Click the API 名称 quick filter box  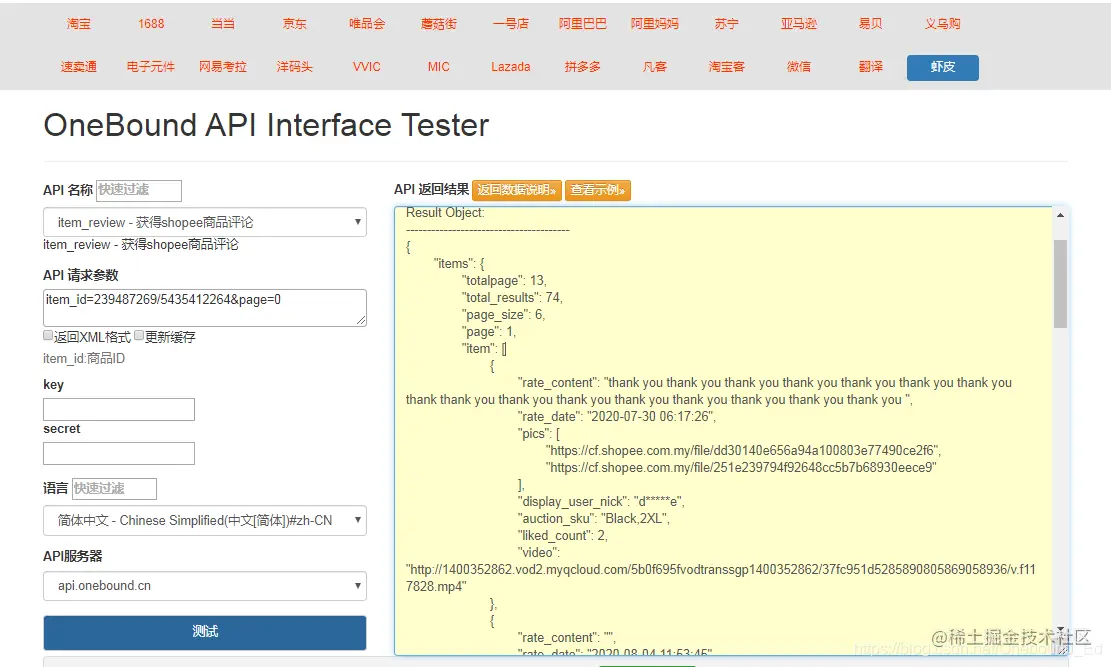(x=139, y=190)
